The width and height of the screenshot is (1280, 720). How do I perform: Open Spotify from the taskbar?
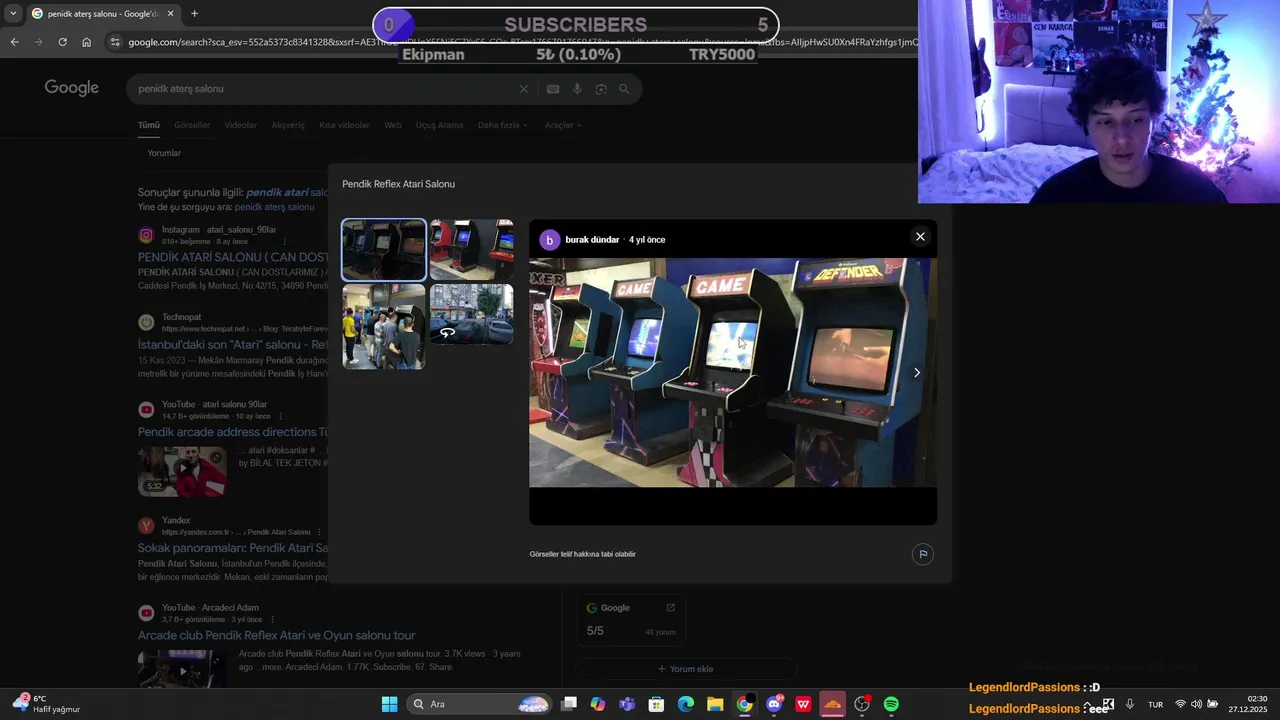891,704
